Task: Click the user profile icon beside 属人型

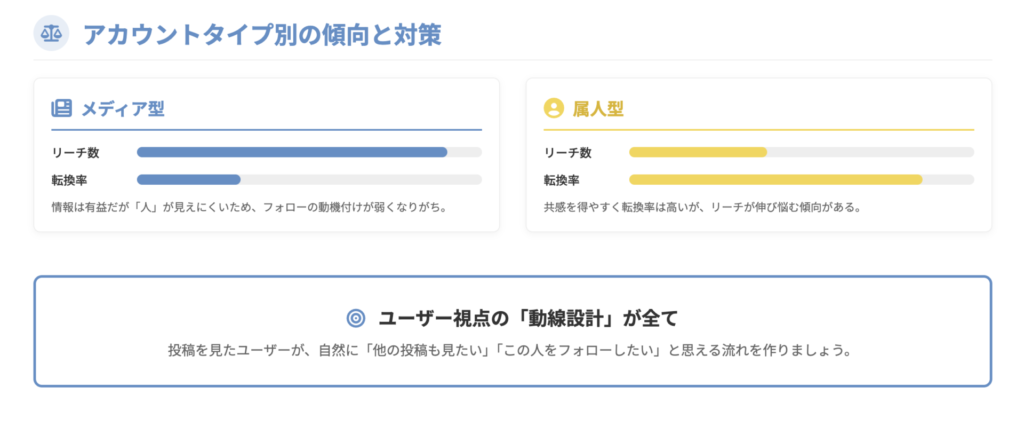Action: point(553,108)
